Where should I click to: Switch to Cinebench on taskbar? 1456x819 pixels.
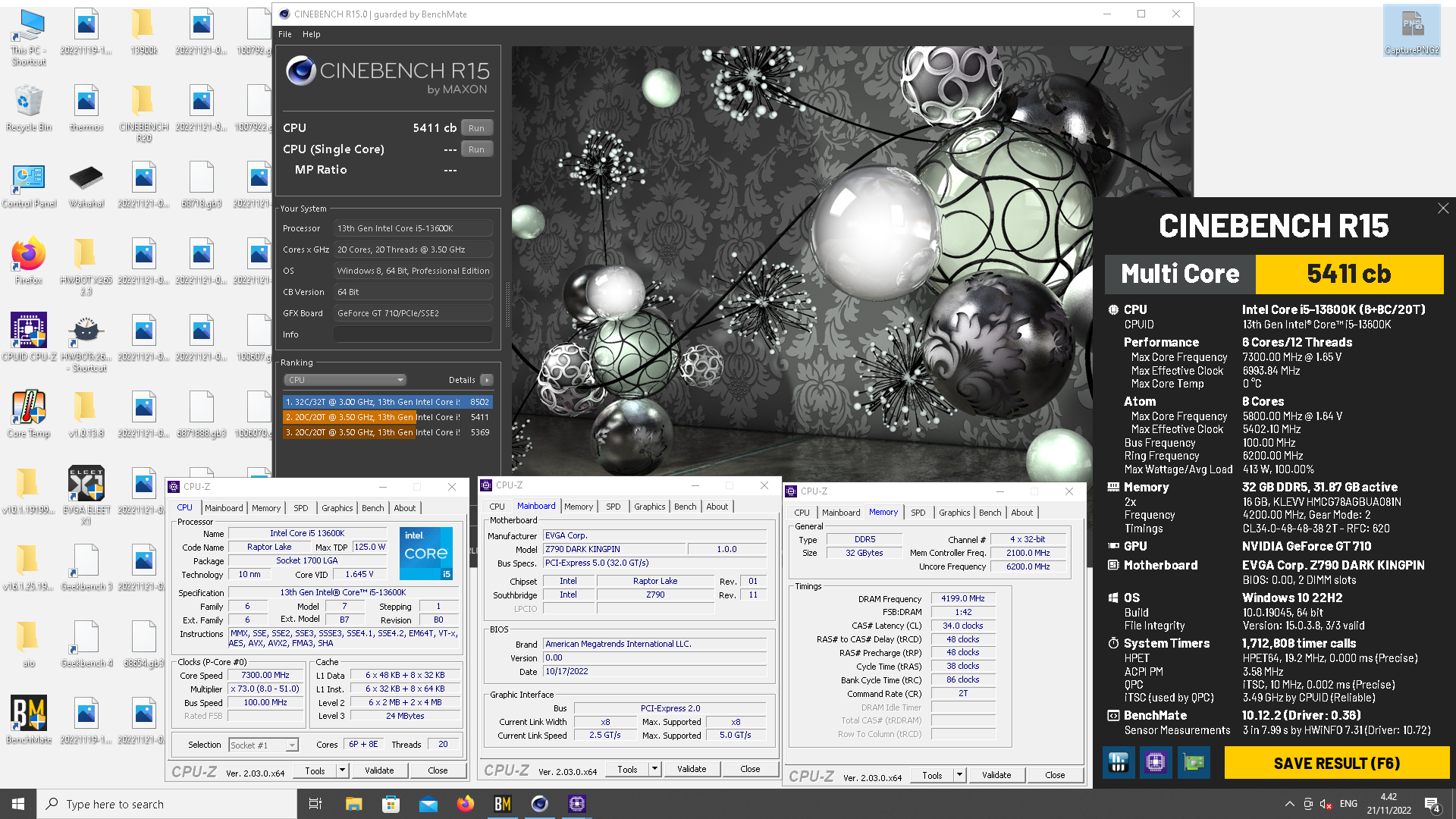540,804
